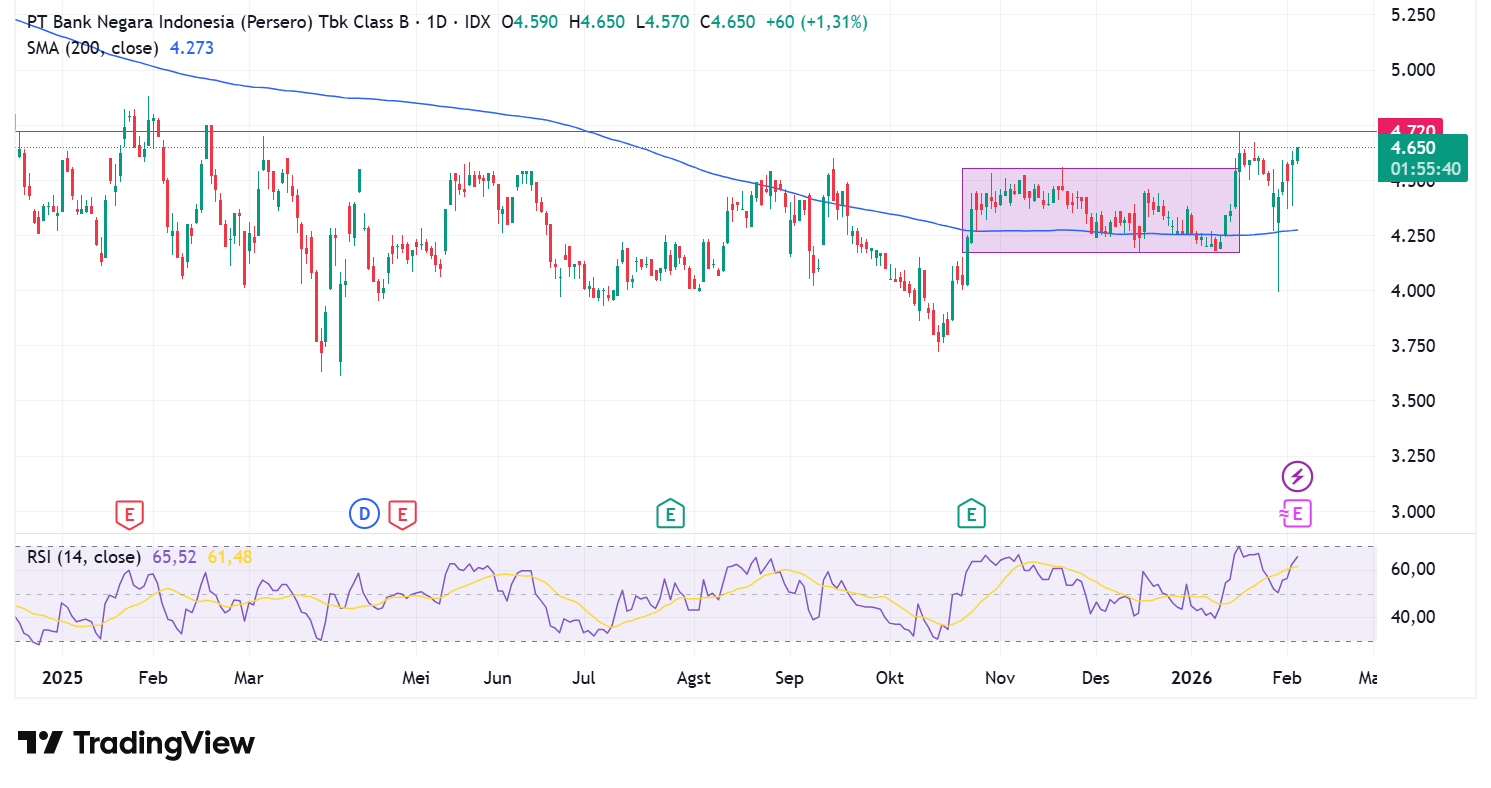Click the TradingView logo
1491x788 pixels.
136,743
